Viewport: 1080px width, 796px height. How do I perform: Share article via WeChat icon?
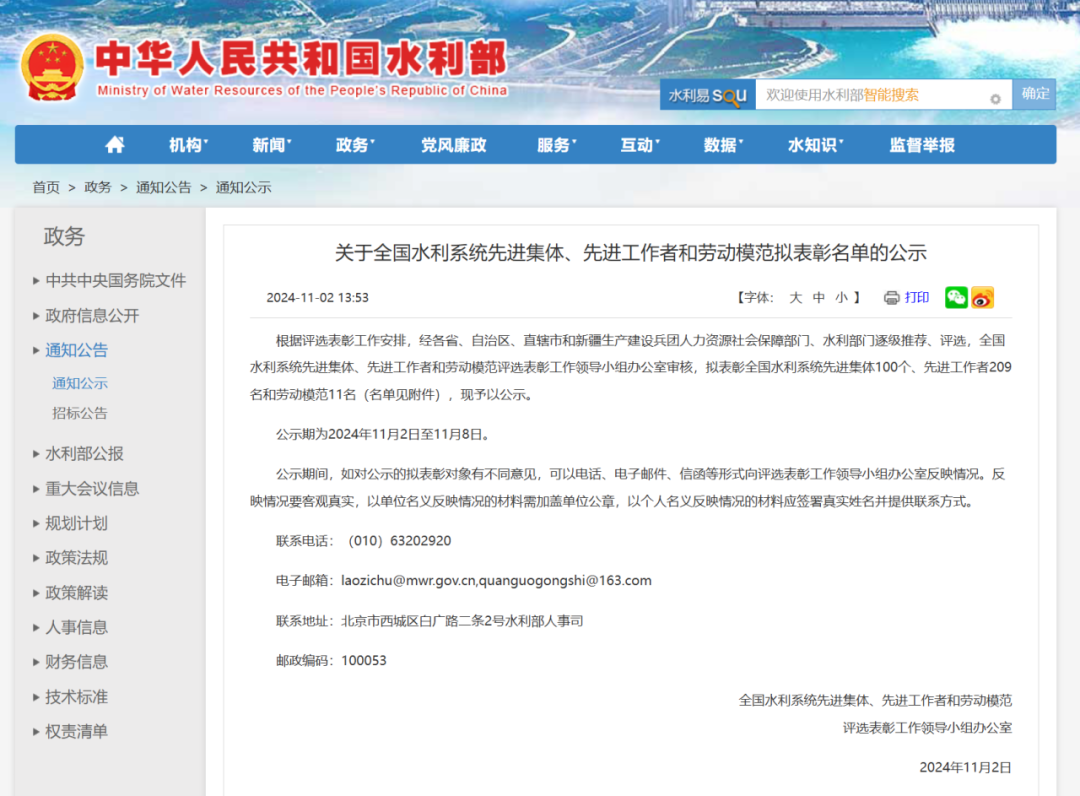pos(956,297)
